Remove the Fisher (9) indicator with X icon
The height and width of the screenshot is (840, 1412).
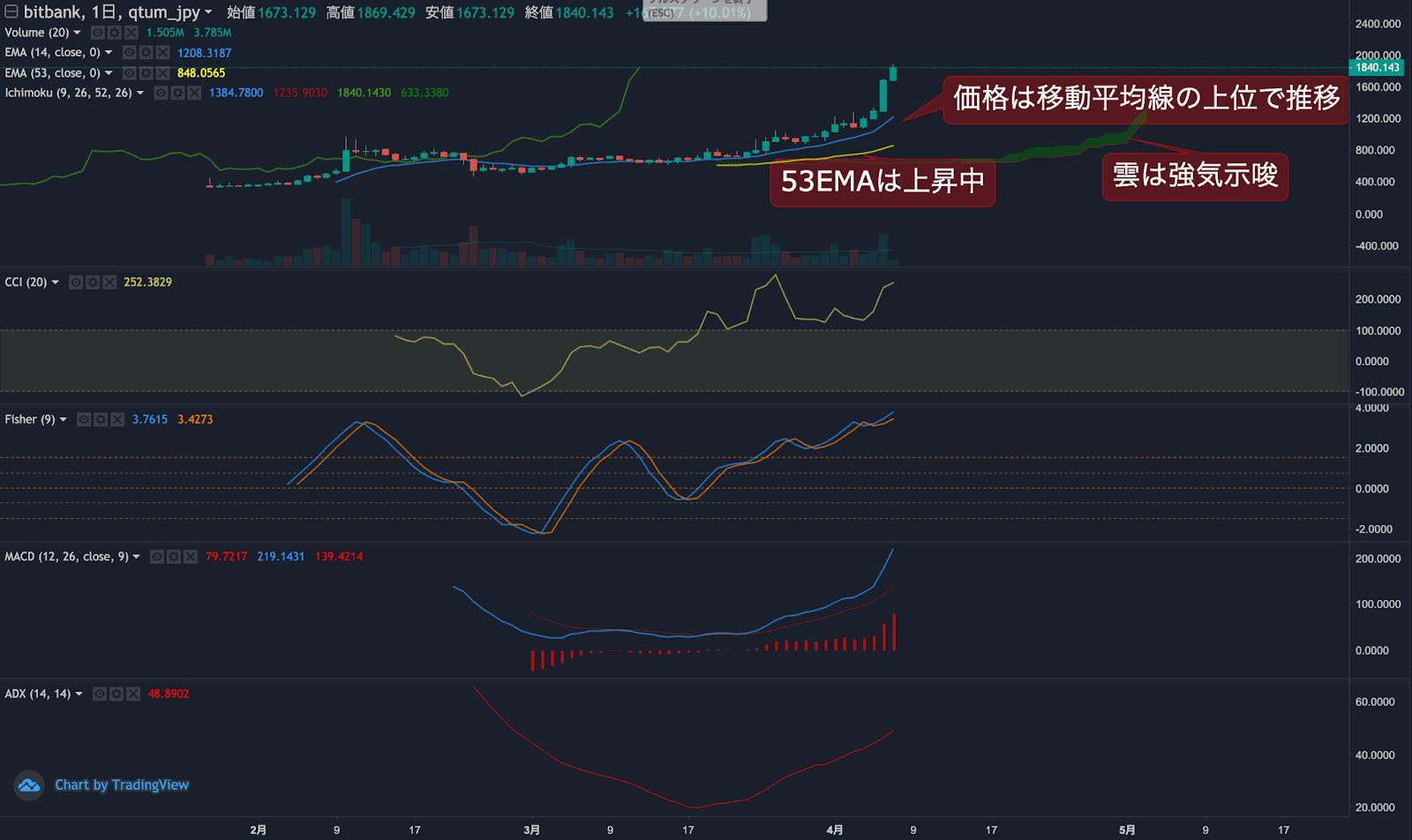point(116,420)
